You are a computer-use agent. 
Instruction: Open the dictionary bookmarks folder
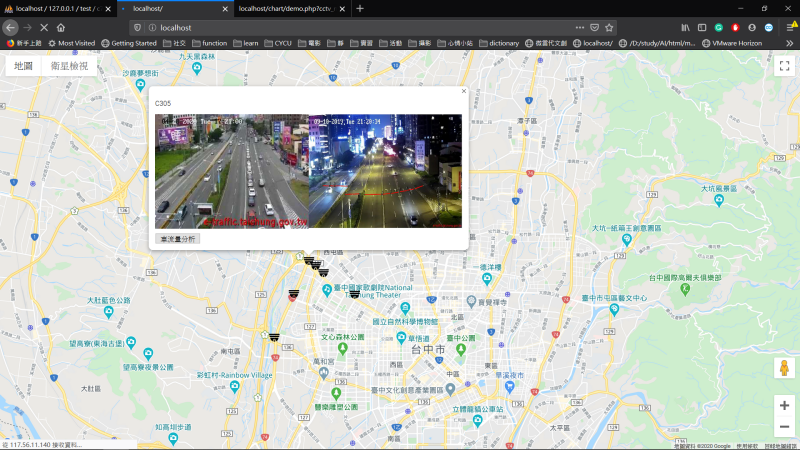[499, 43]
